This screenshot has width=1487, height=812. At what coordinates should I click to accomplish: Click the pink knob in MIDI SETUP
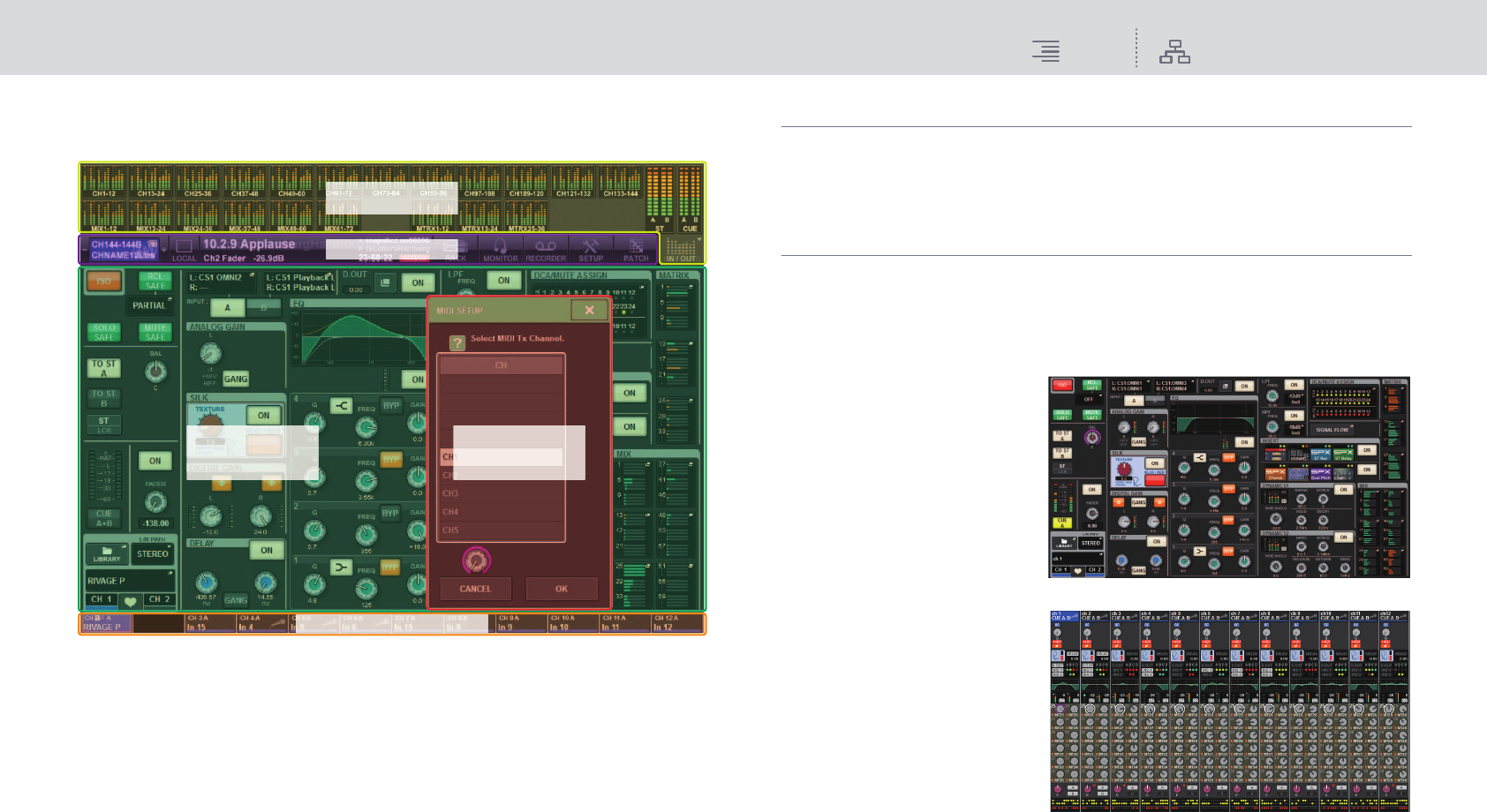pos(476,560)
